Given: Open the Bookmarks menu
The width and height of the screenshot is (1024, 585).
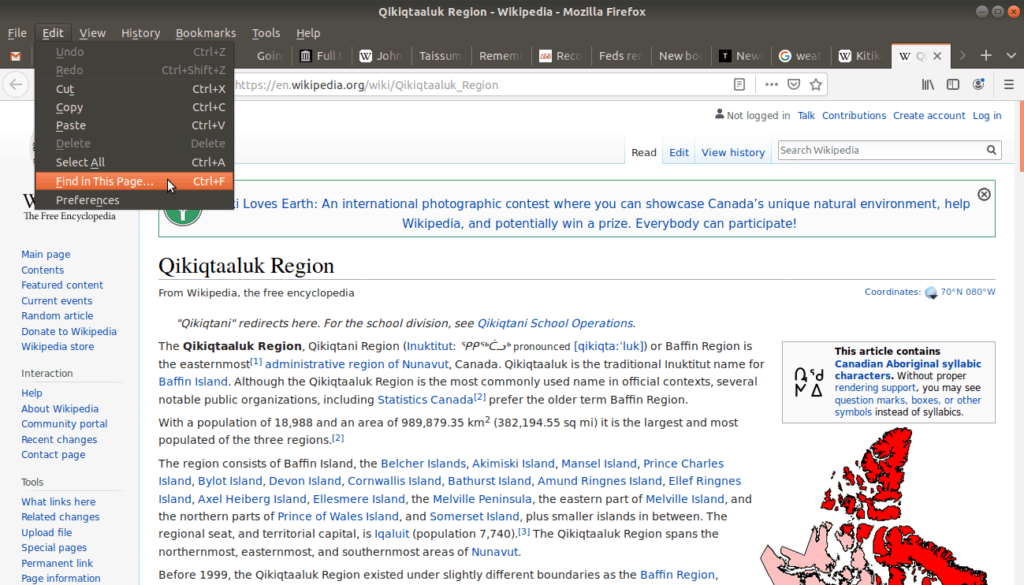Looking at the screenshot, I should [x=206, y=33].
